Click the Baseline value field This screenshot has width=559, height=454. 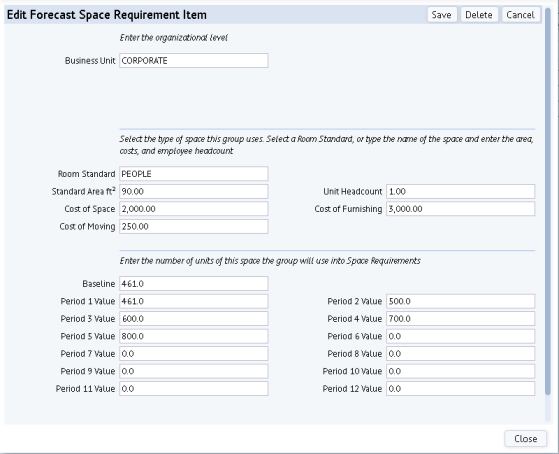(x=194, y=284)
